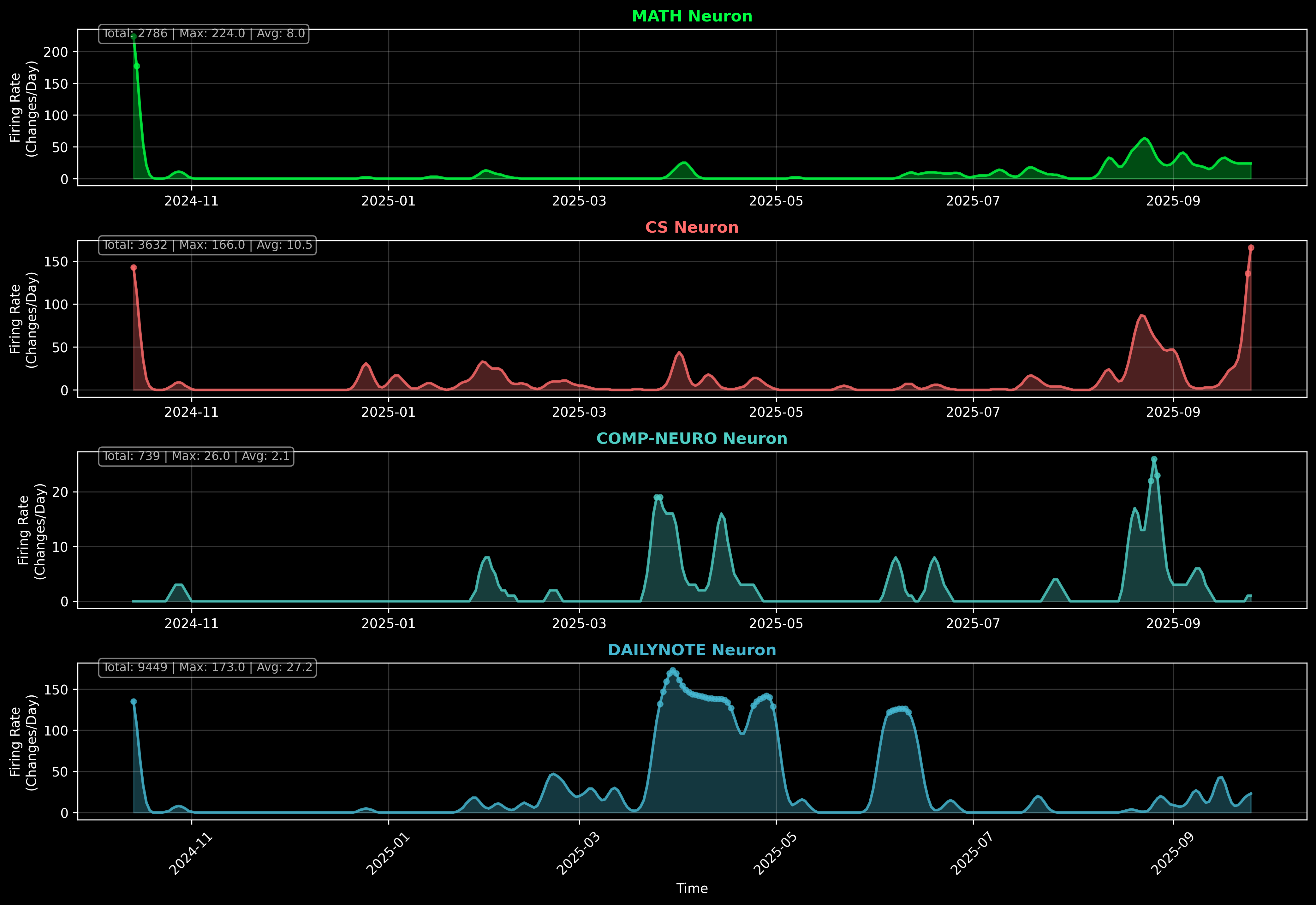Click the first CS data marker at chart start
The height and width of the screenshot is (905, 1316).
(134, 268)
